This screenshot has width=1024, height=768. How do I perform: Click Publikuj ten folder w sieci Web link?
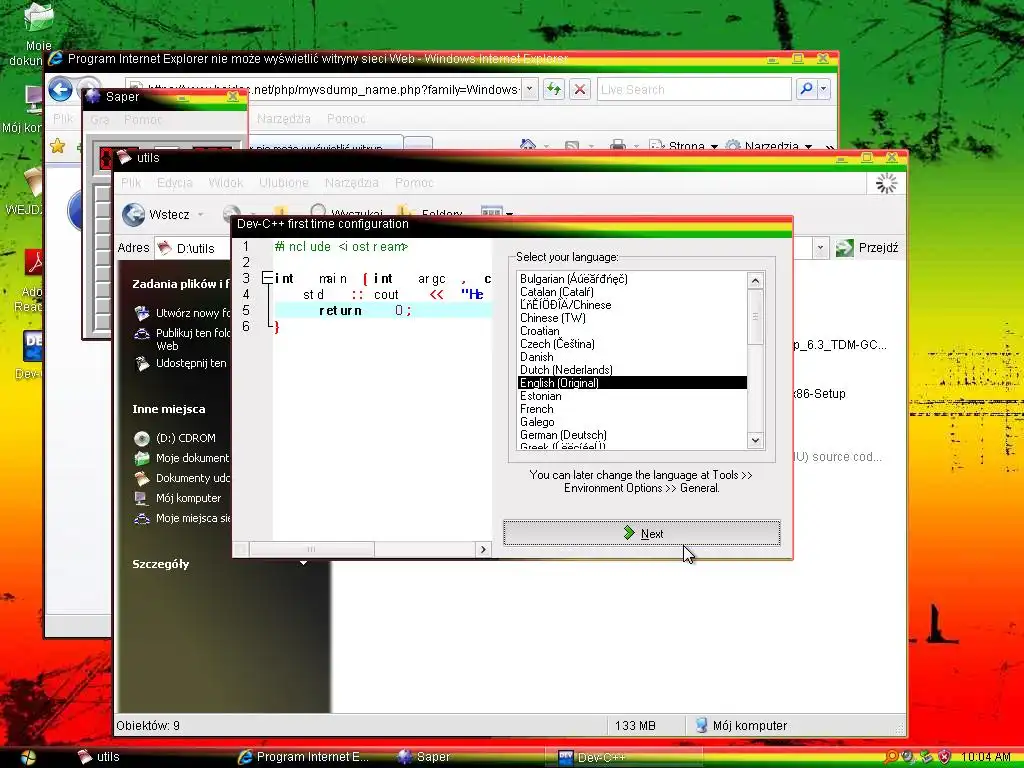tap(184, 339)
